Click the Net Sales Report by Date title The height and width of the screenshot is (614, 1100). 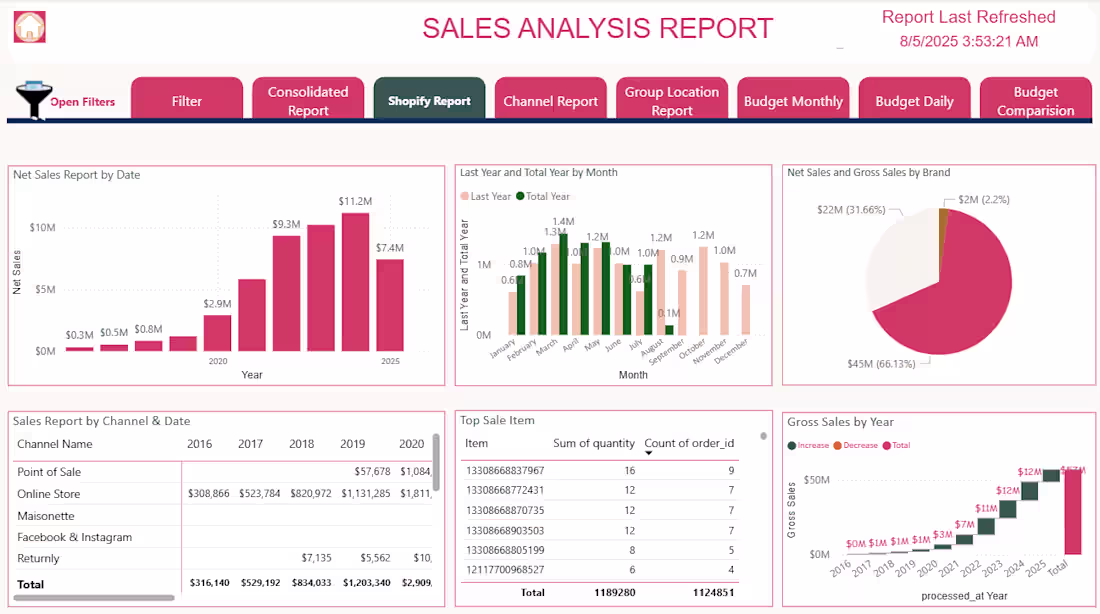click(76, 175)
